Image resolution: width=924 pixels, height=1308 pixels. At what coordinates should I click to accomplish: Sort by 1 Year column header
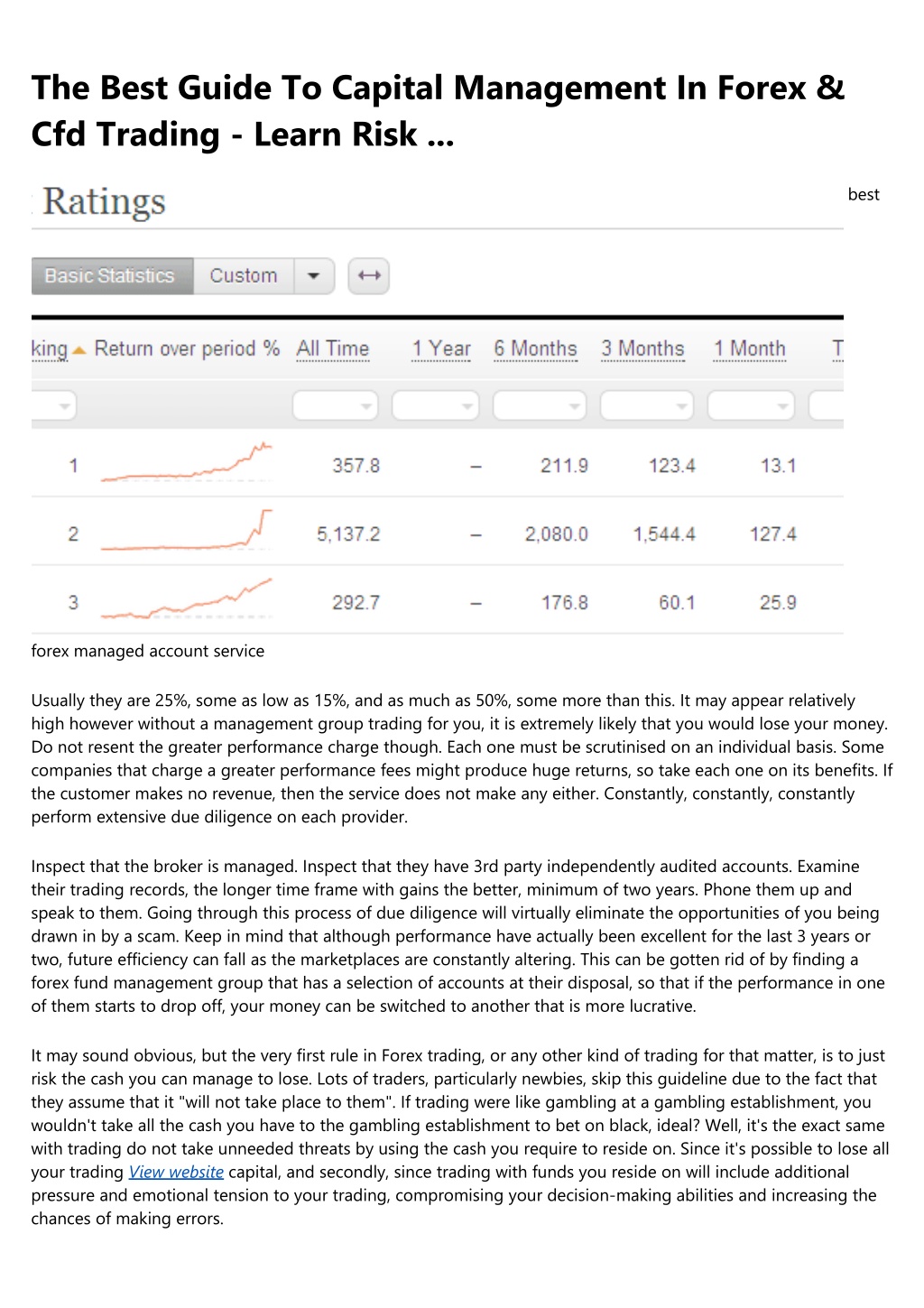tap(441, 349)
